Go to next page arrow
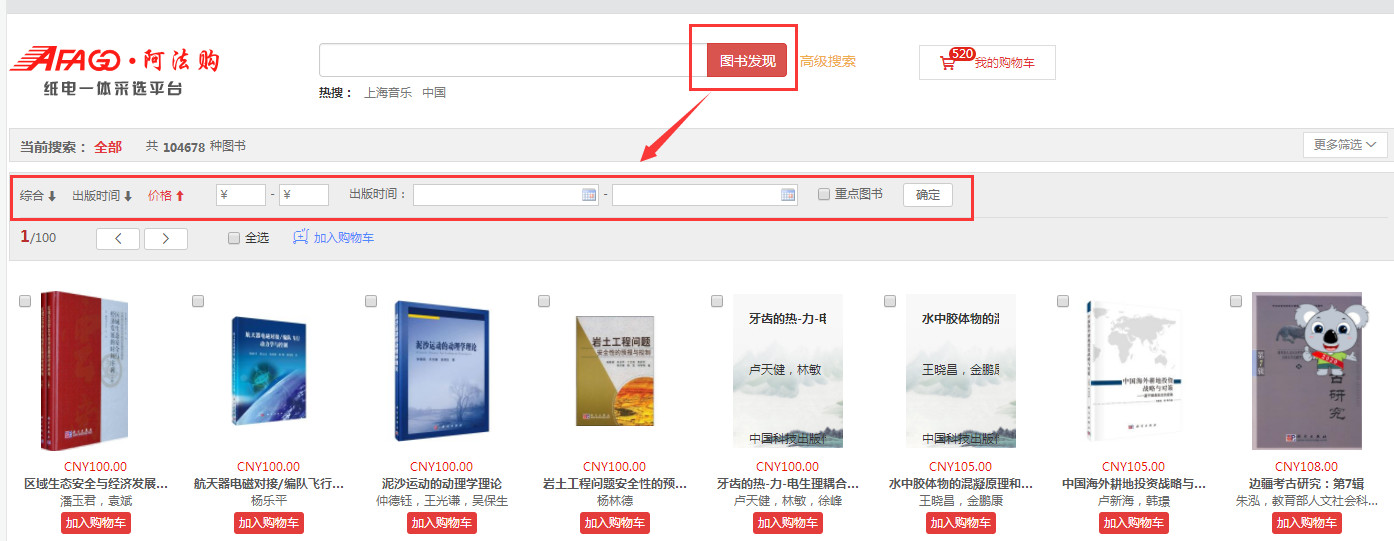The width and height of the screenshot is (1394, 541). click(166, 239)
